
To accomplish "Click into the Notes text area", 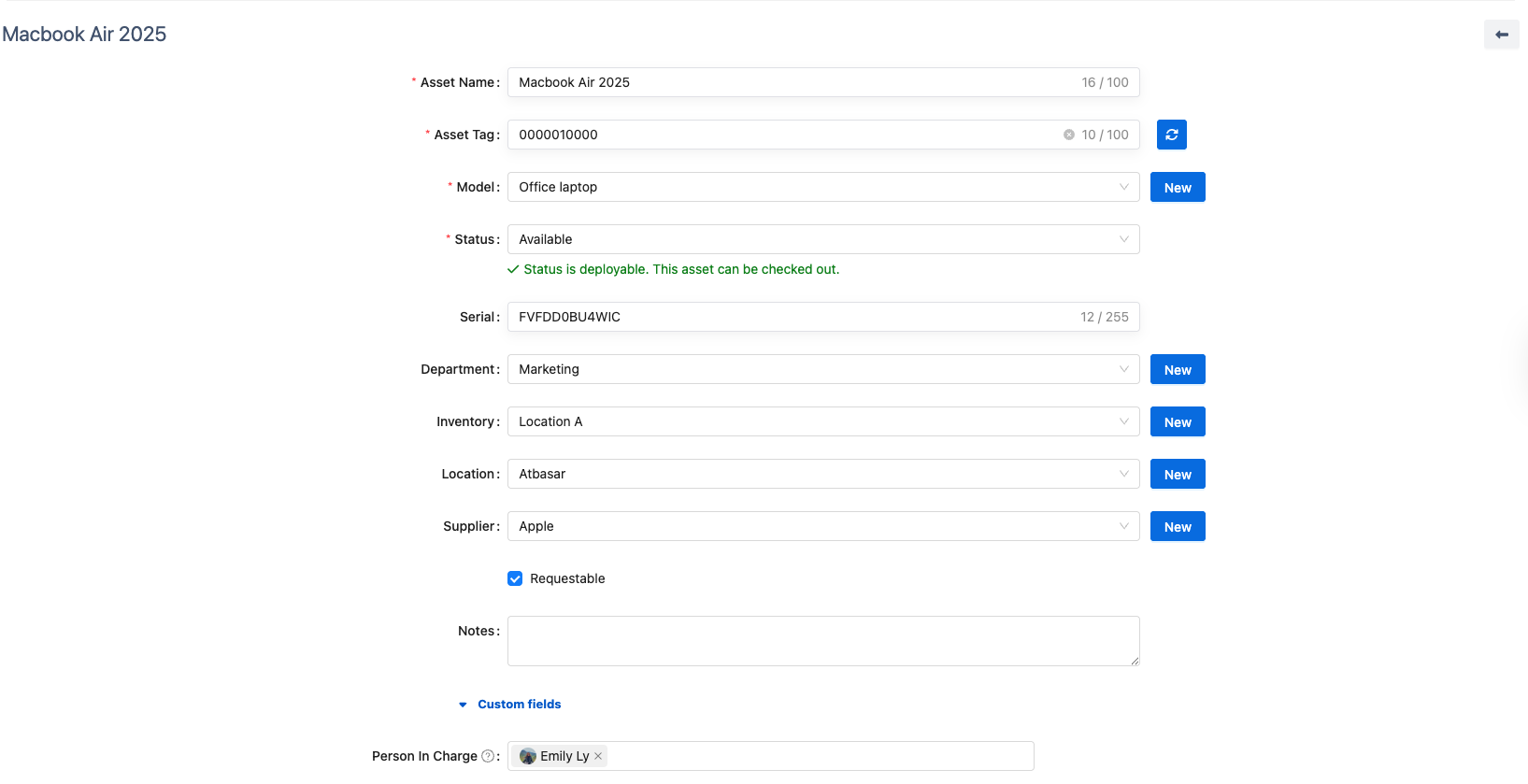I will 822,641.
